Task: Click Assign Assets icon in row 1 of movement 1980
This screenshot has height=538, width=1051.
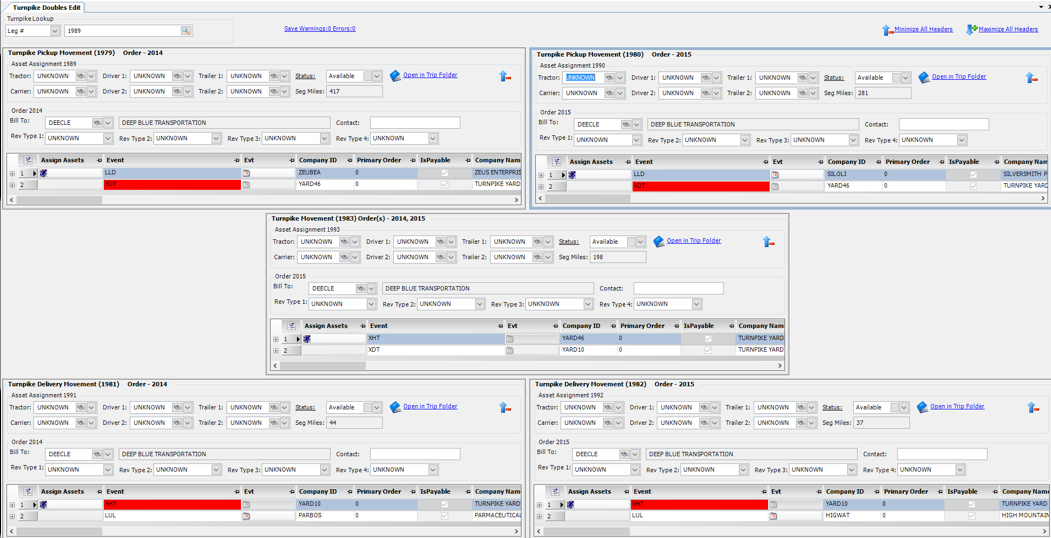Action: (x=572, y=175)
